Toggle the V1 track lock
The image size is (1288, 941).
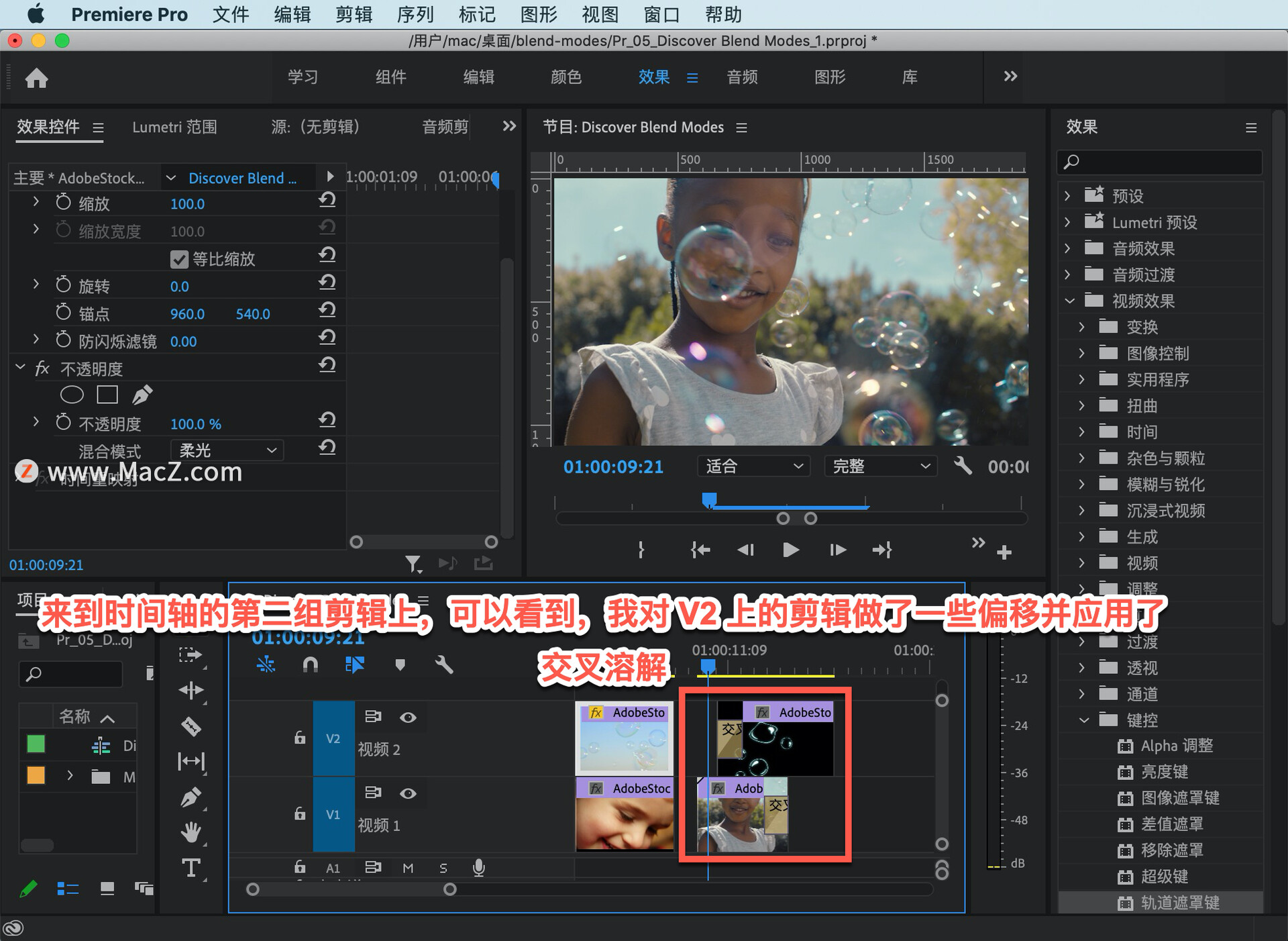tap(300, 813)
